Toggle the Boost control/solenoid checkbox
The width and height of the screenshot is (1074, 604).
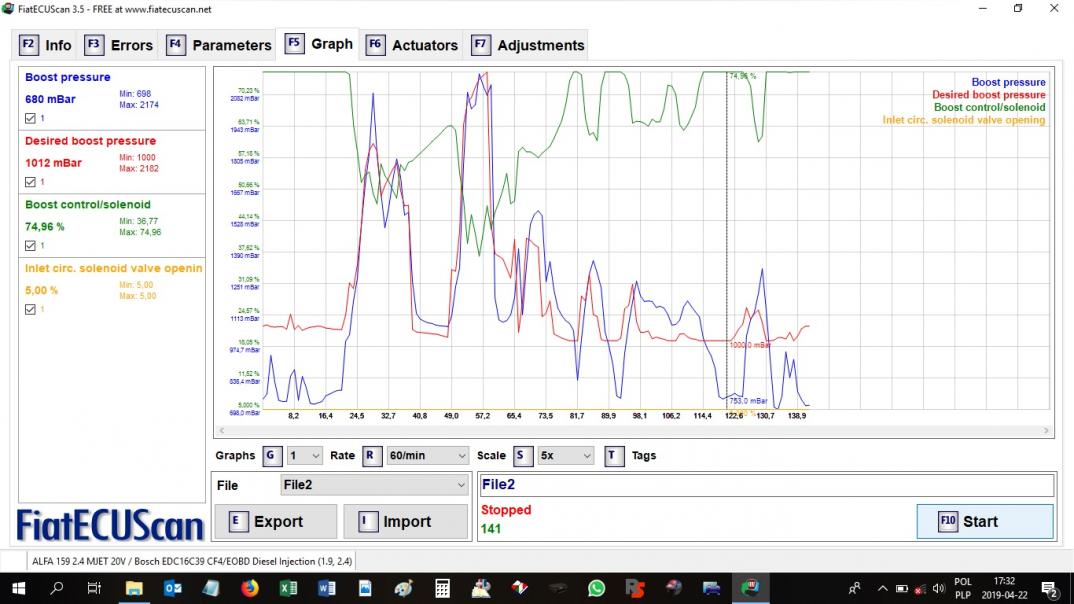click(x=30, y=246)
